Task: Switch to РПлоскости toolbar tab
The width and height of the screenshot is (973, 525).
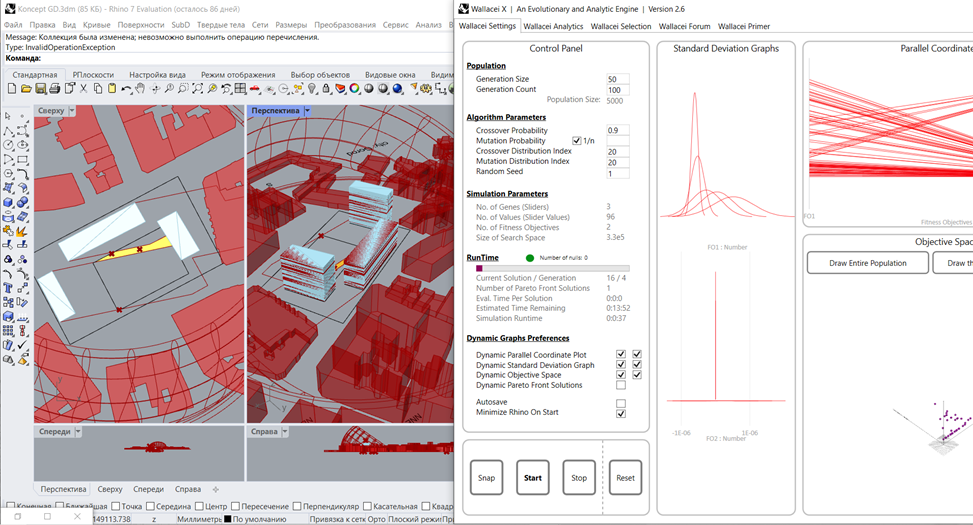Action: click(93, 74)
